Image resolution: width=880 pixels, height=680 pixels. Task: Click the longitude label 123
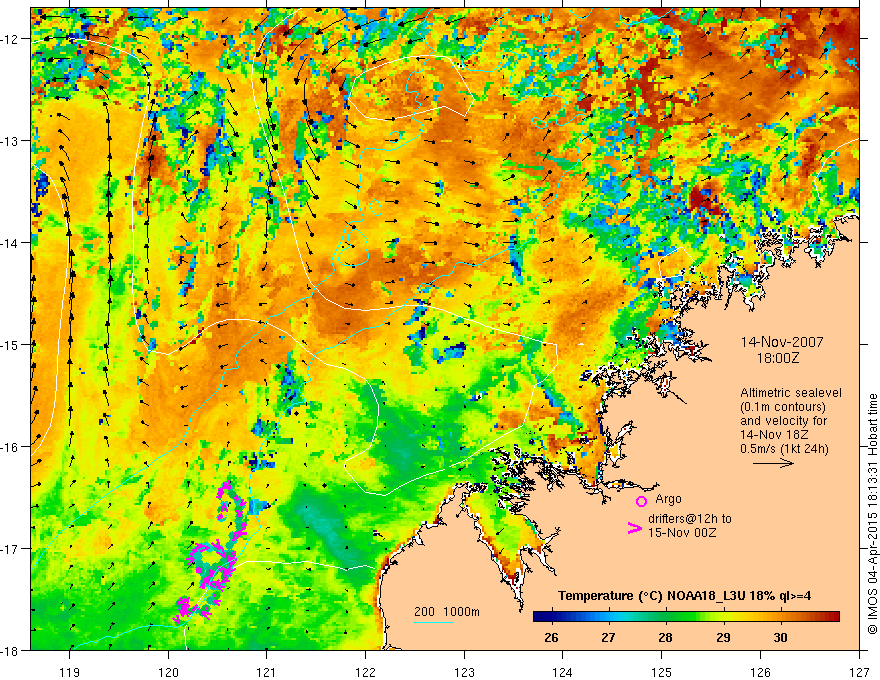coord(464,672)
